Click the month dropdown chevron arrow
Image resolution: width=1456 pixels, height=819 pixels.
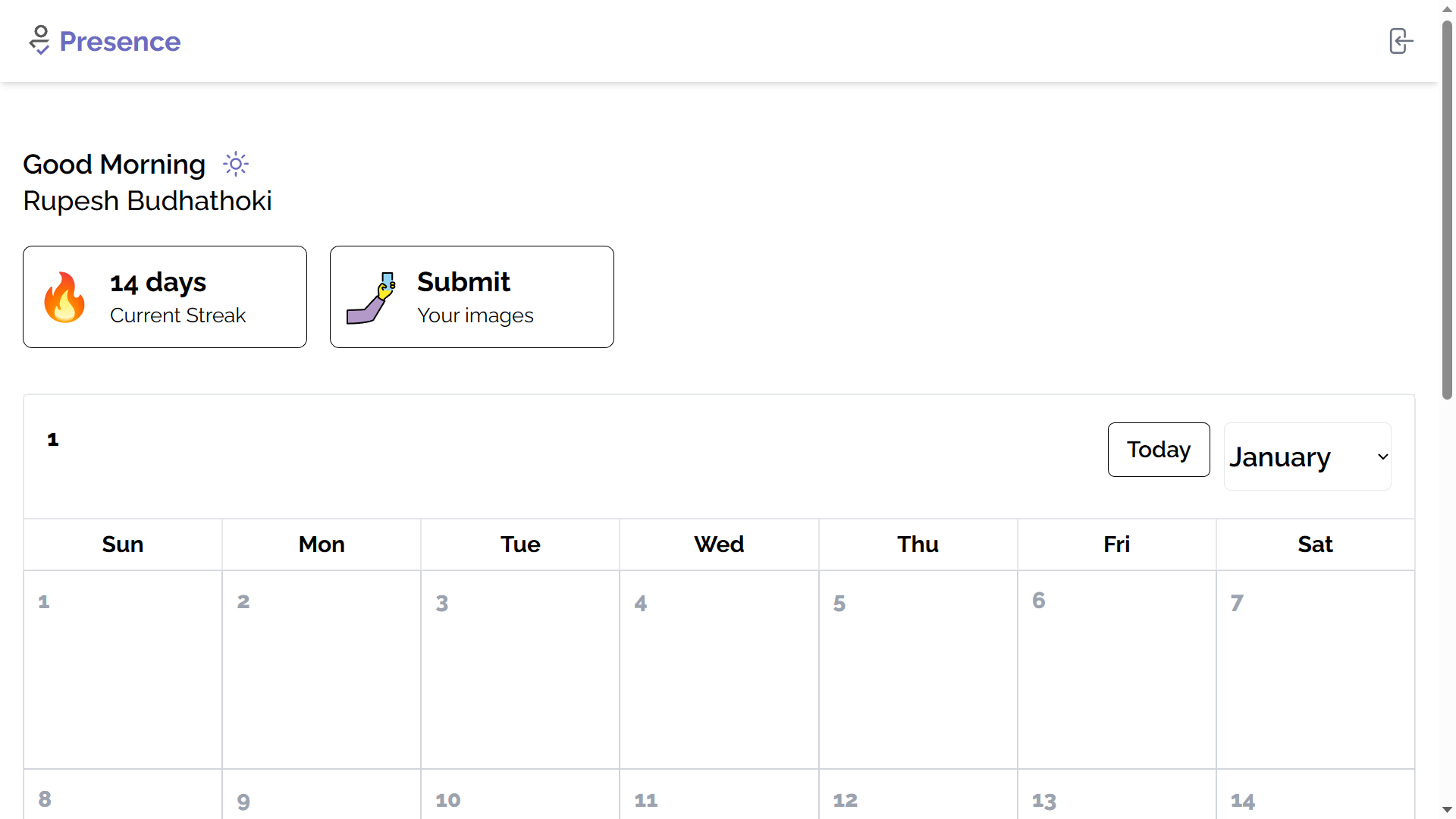[x=1382, y=457]
